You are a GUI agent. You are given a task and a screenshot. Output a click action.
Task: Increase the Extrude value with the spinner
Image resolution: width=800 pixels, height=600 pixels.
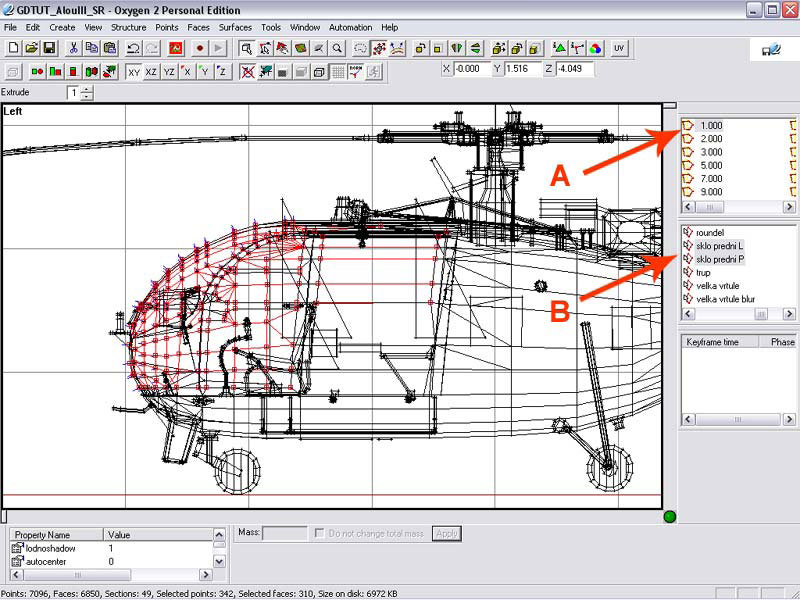pos(87,89)
